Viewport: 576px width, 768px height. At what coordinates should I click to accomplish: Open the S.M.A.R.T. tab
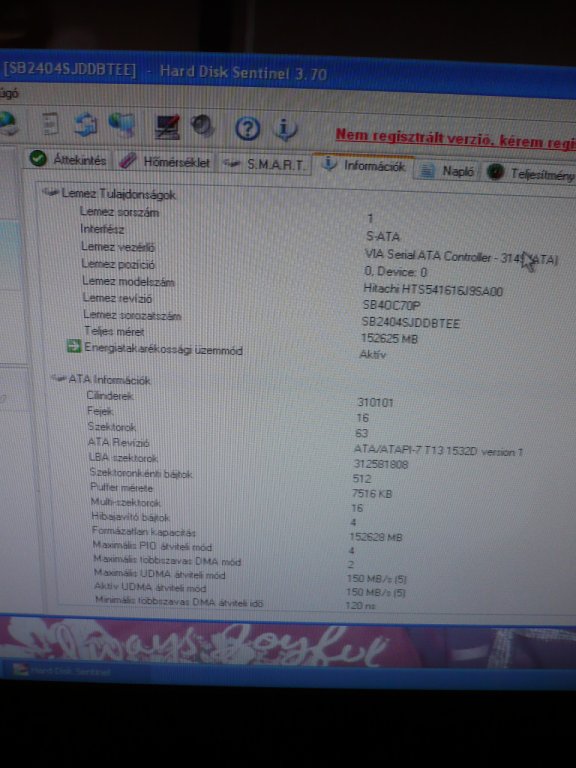pos(265,164)
